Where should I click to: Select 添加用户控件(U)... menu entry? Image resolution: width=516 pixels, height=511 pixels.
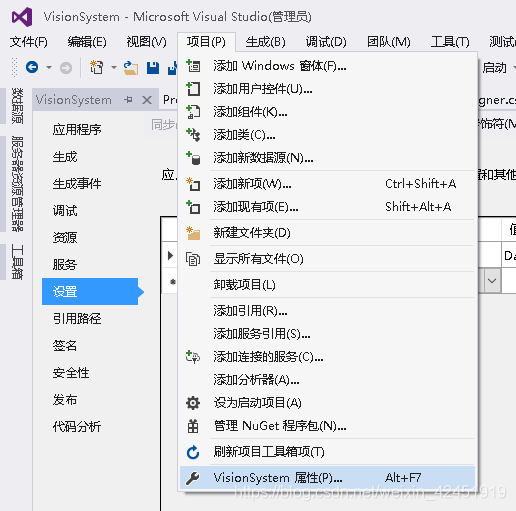click(327, 89)
